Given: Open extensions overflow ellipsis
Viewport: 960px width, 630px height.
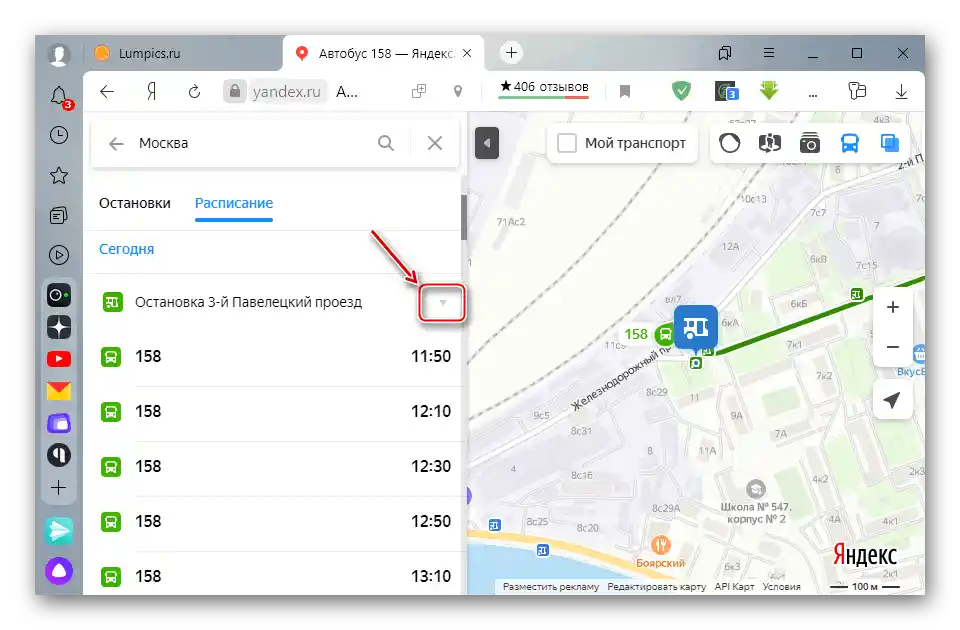Looking at the screenshot, I should pyautogui.click(x=813, y=94).
